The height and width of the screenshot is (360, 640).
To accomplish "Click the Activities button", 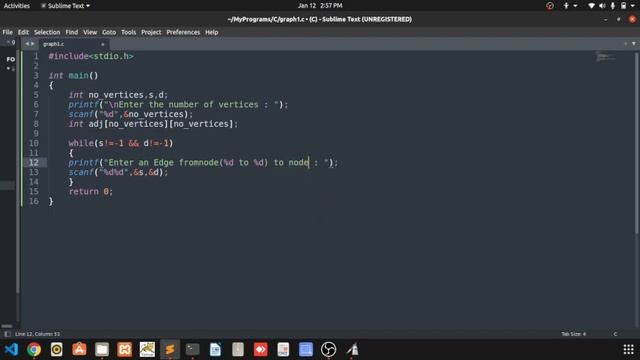I will (x=17, y=6).
